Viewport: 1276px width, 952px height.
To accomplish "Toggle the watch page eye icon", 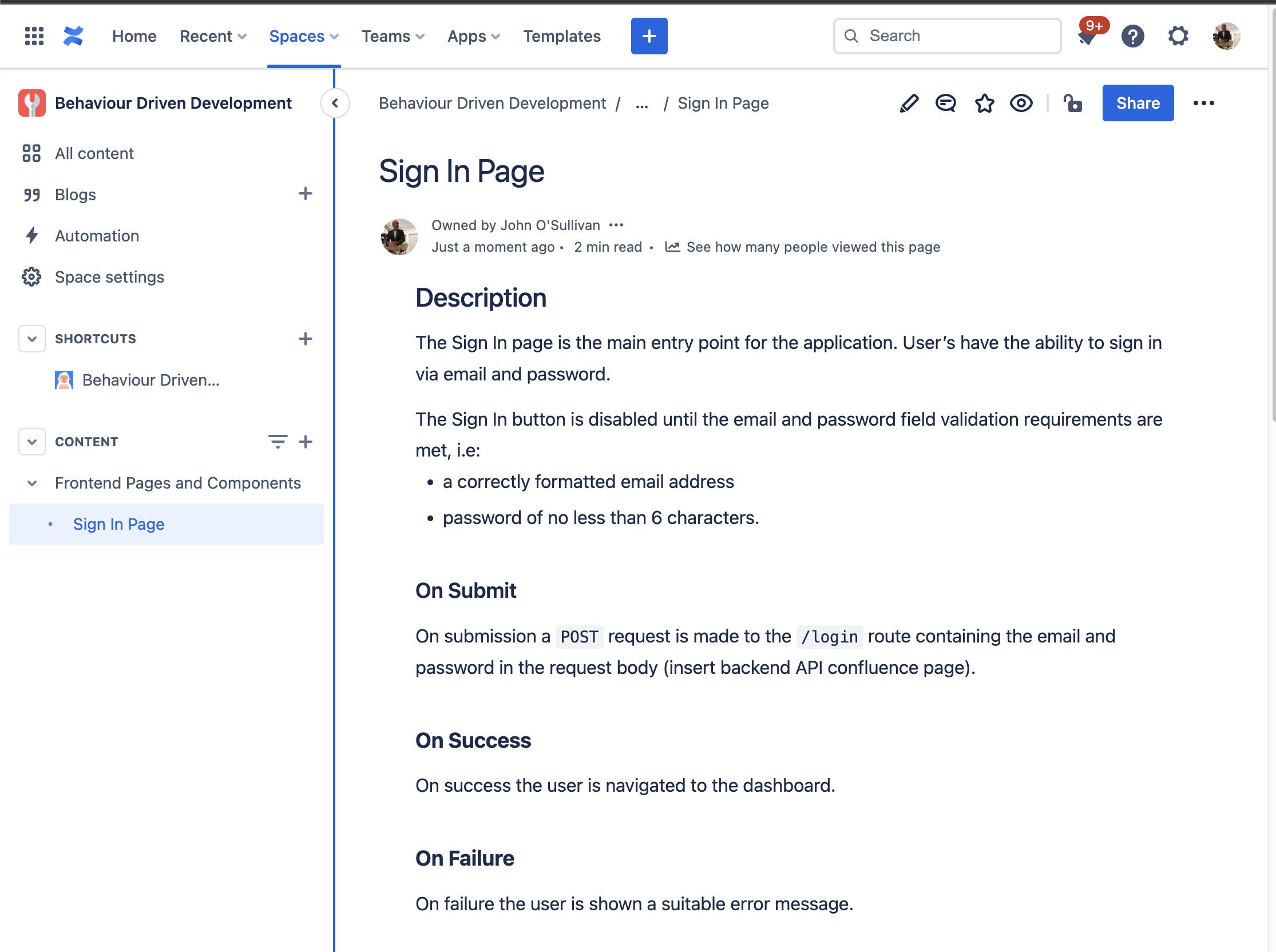I will pyautogui.click(x=1021, y=103).
